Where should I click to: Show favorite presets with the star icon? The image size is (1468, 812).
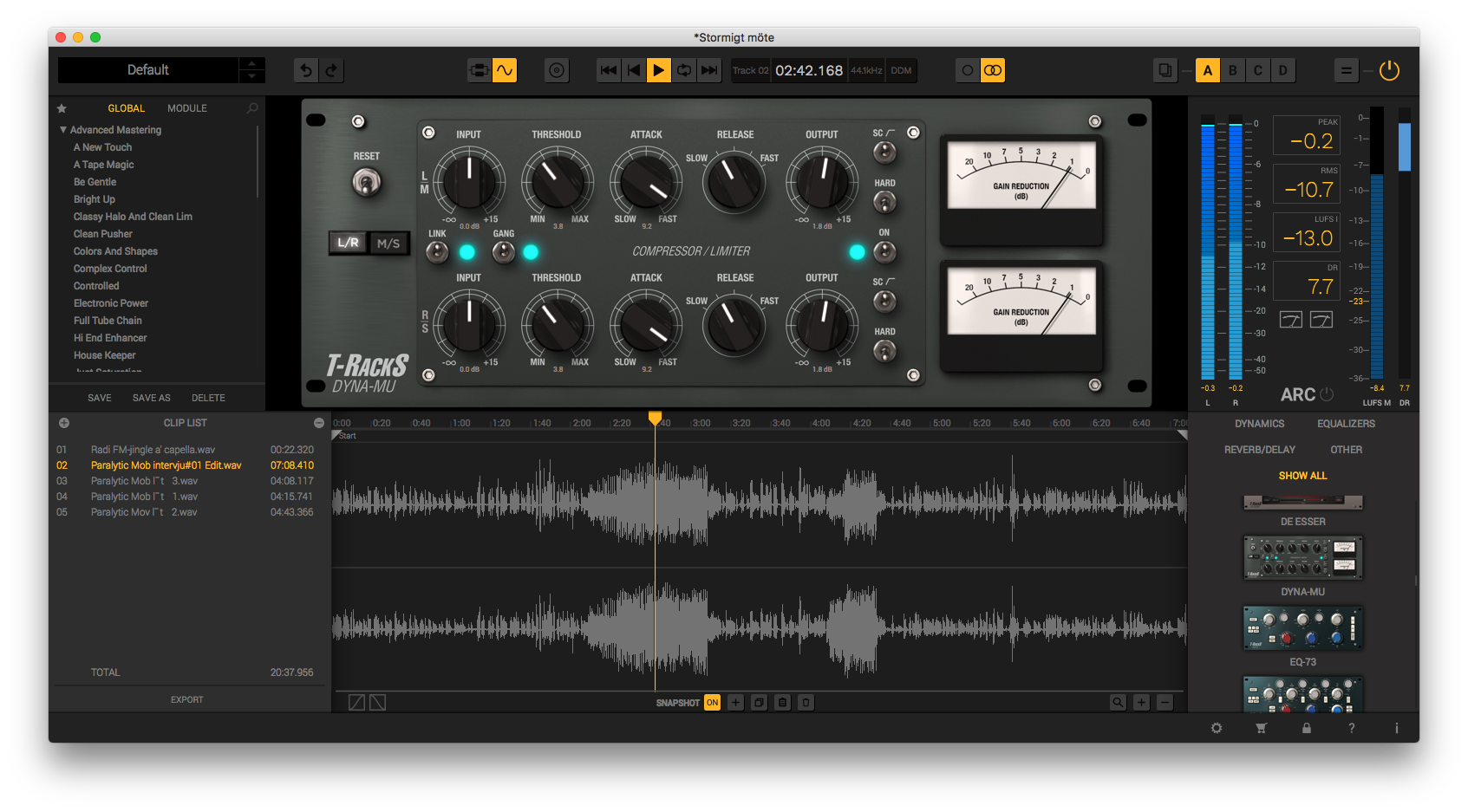[62, 108]
